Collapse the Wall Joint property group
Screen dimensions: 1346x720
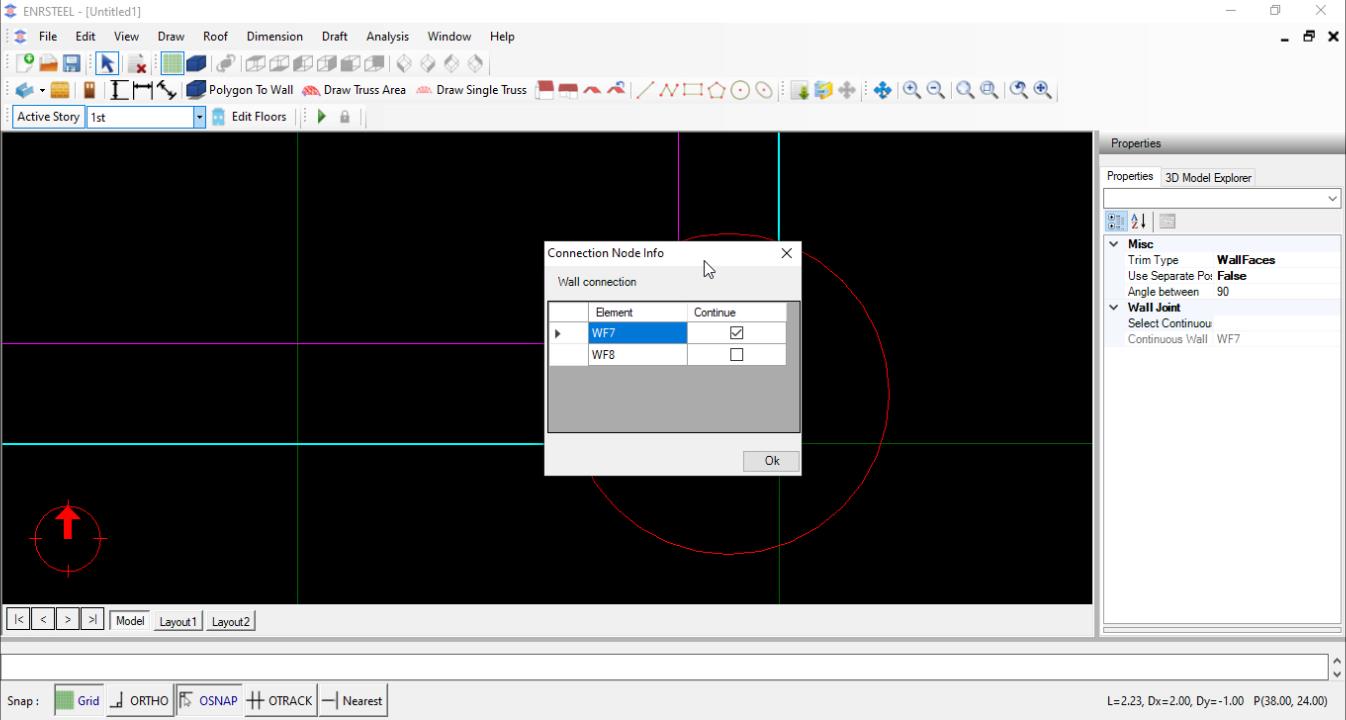[x=1114, y=308]
